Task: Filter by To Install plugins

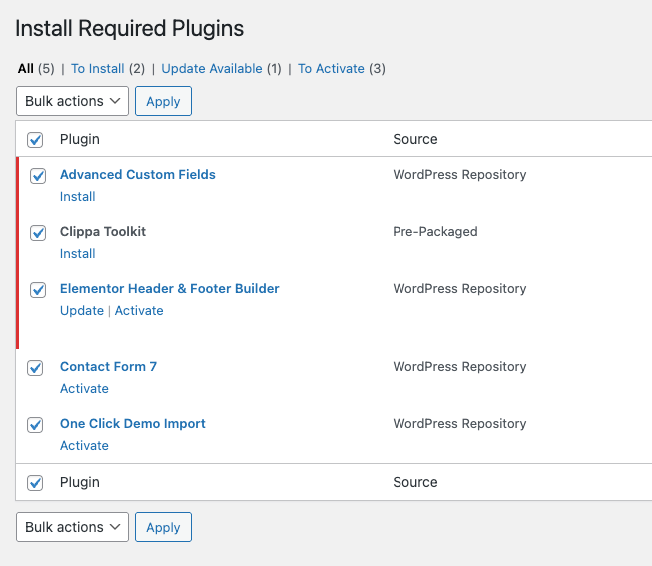Action: tap(98, 68)
